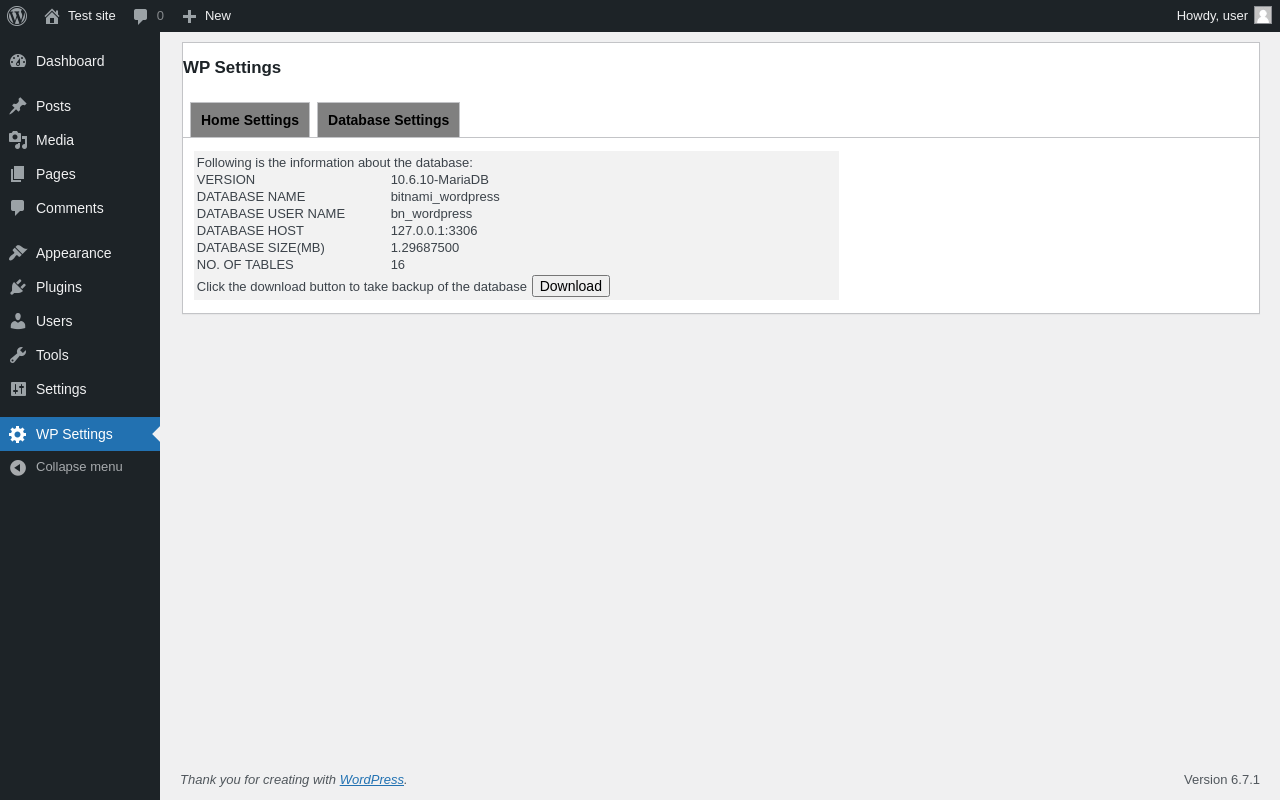
Task: Switch to the Home Settings tab
Action: [250, 120]
